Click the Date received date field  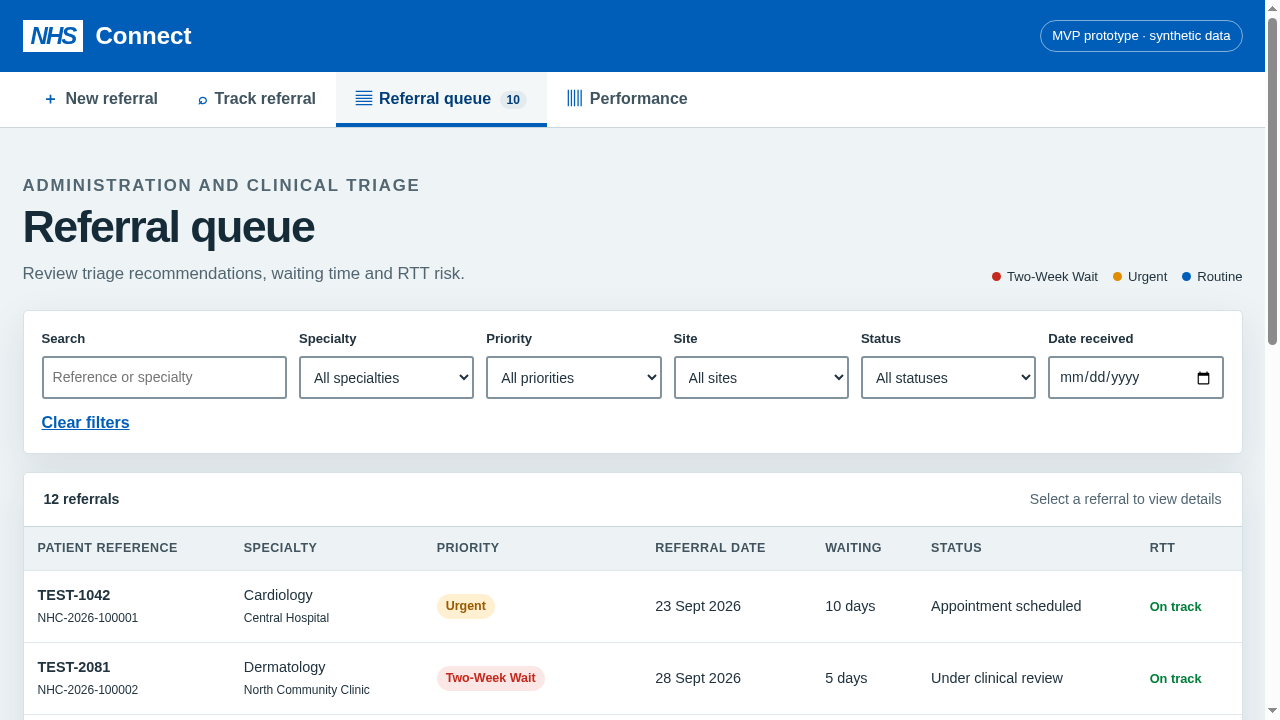(x=1136, y=378)
